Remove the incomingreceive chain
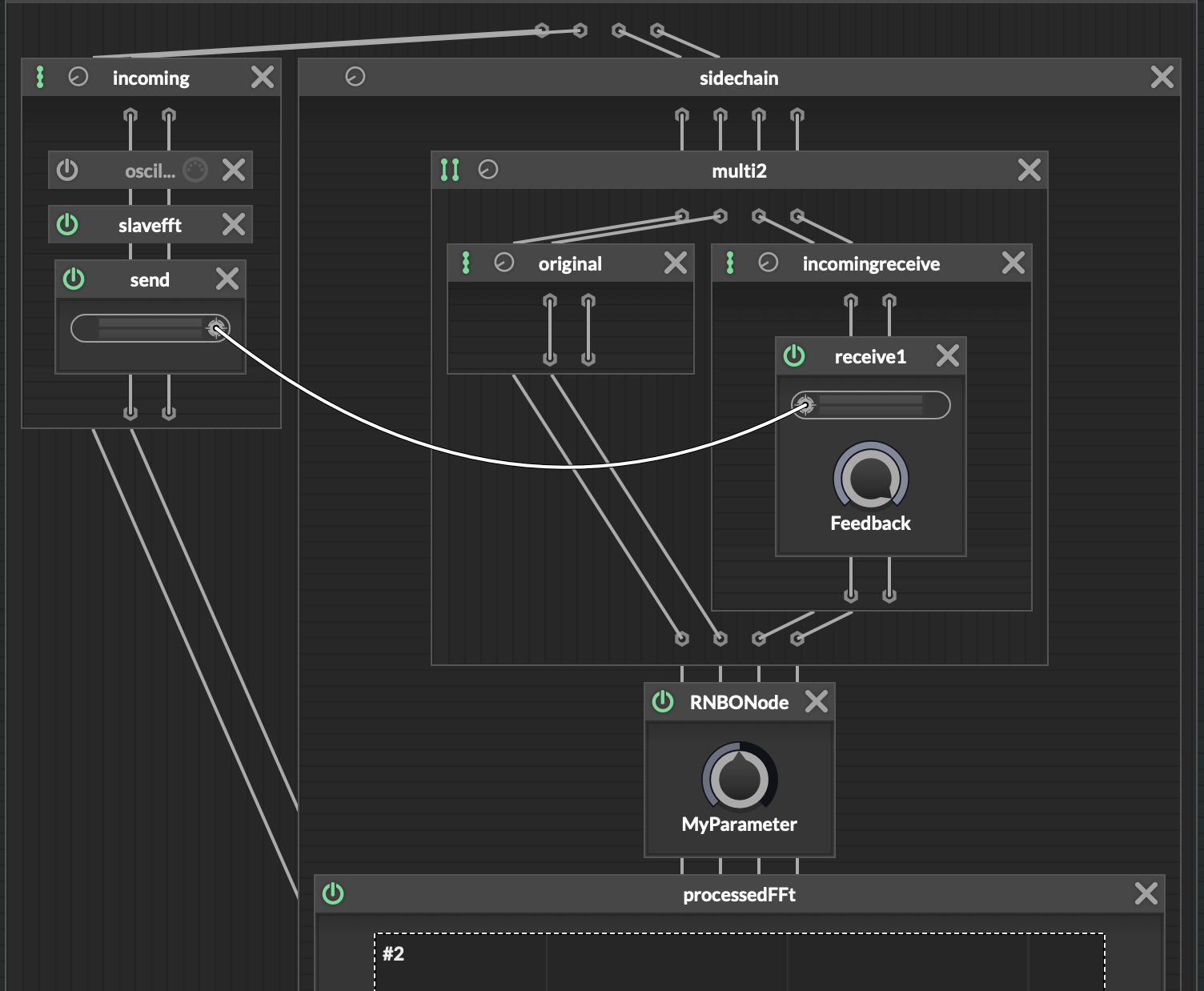The height and width of the screenshot is (991, 1204). point(1013,263)
